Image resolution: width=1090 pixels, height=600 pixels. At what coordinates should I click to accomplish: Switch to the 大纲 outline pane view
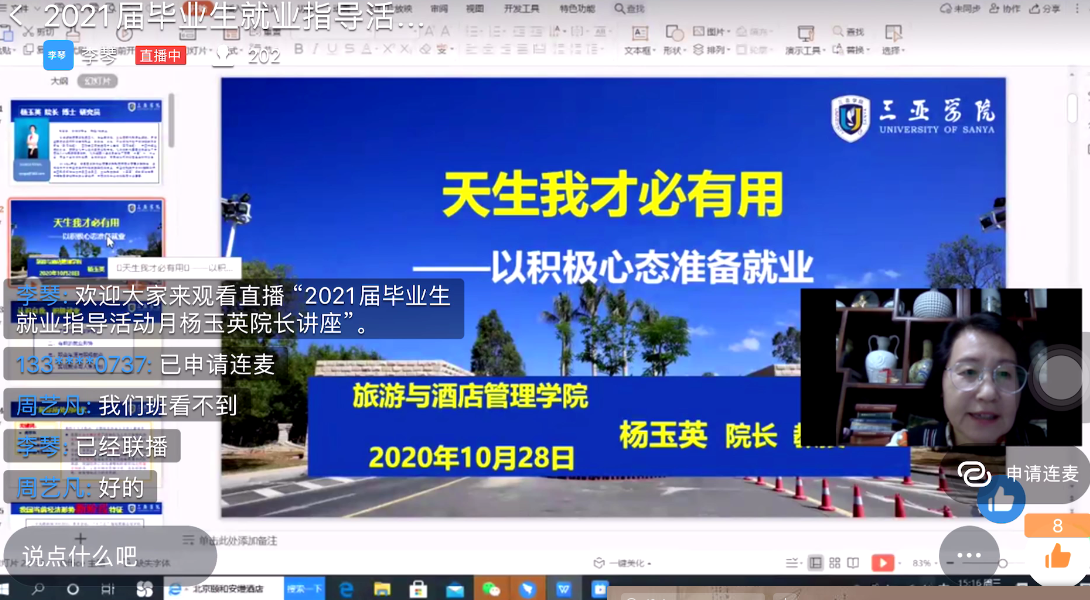(59, 82)
